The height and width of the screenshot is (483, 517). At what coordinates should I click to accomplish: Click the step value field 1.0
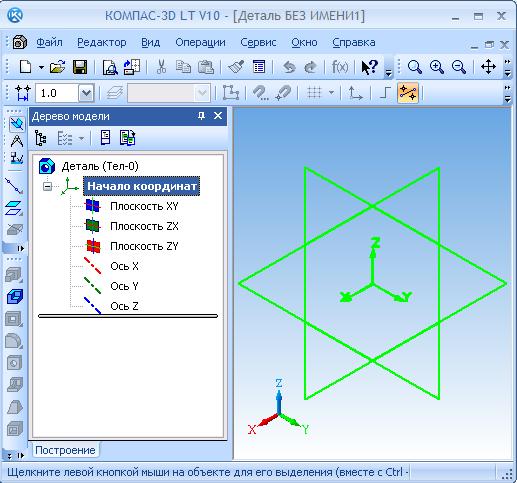click(x=57, y=93)
